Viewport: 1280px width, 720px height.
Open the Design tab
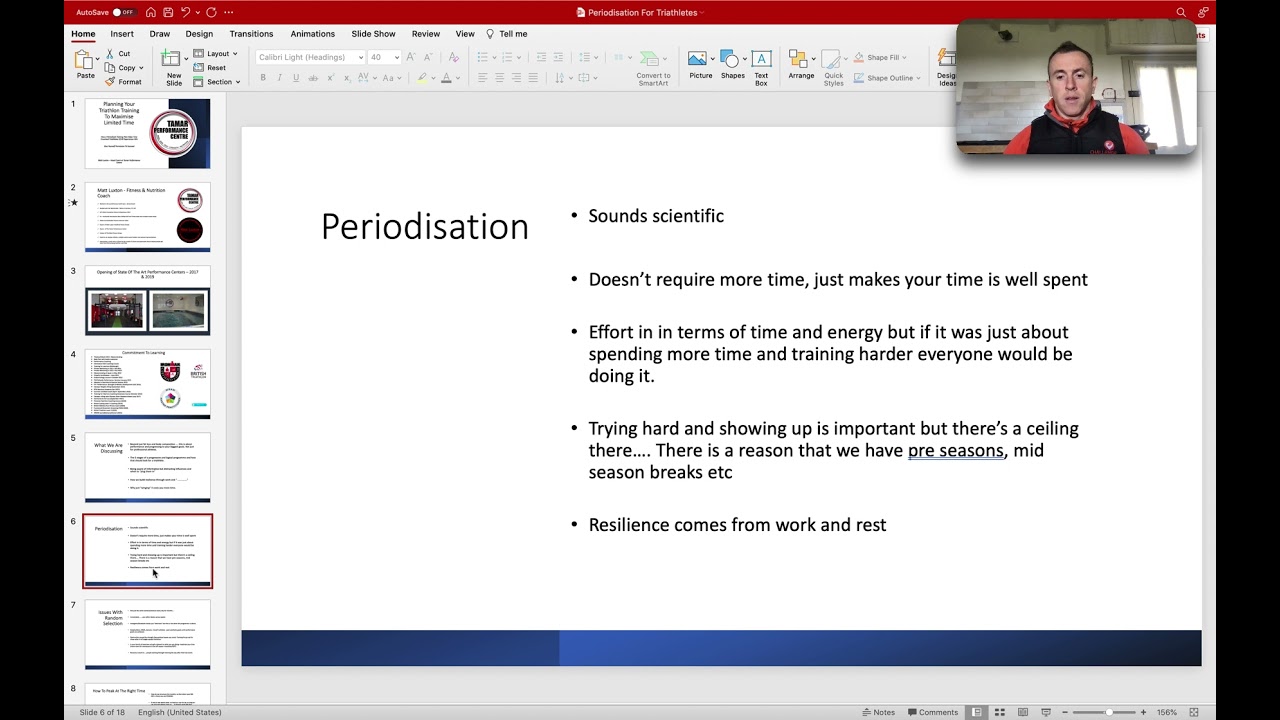click(199, 34)
